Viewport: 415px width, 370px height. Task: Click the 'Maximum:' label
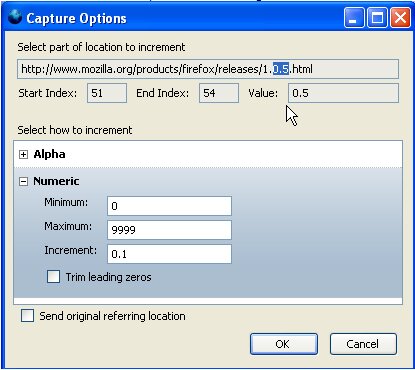coord(68,226)
